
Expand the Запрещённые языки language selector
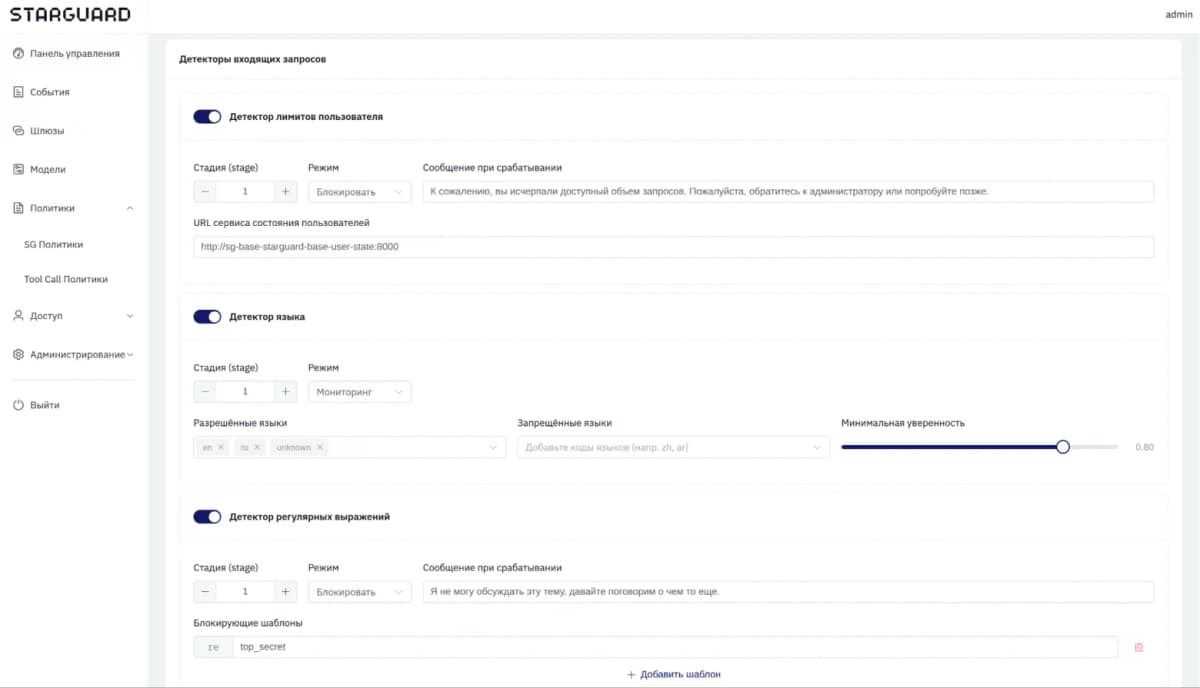673,448
